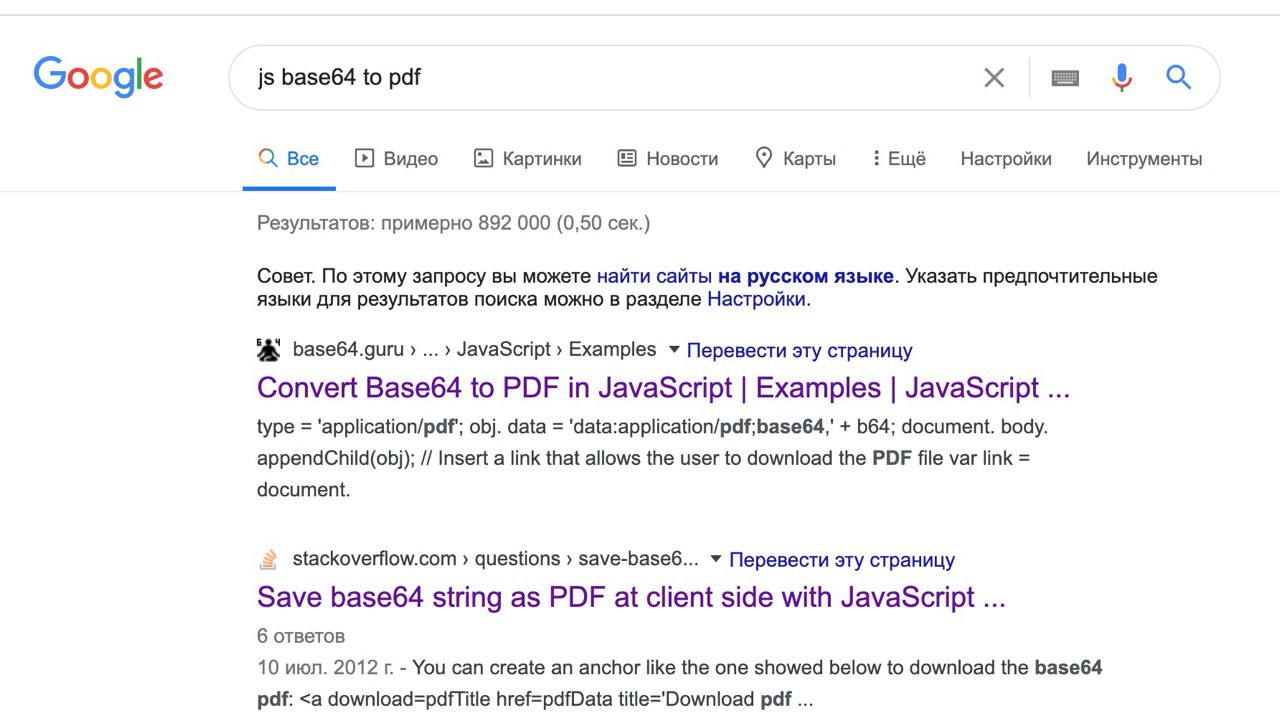Submit search with magnifier icon

click(1179, 77)
